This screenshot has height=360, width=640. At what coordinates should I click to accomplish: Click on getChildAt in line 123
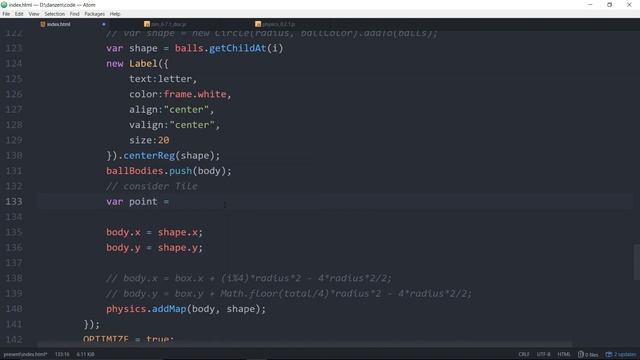[x=238, y=48]
